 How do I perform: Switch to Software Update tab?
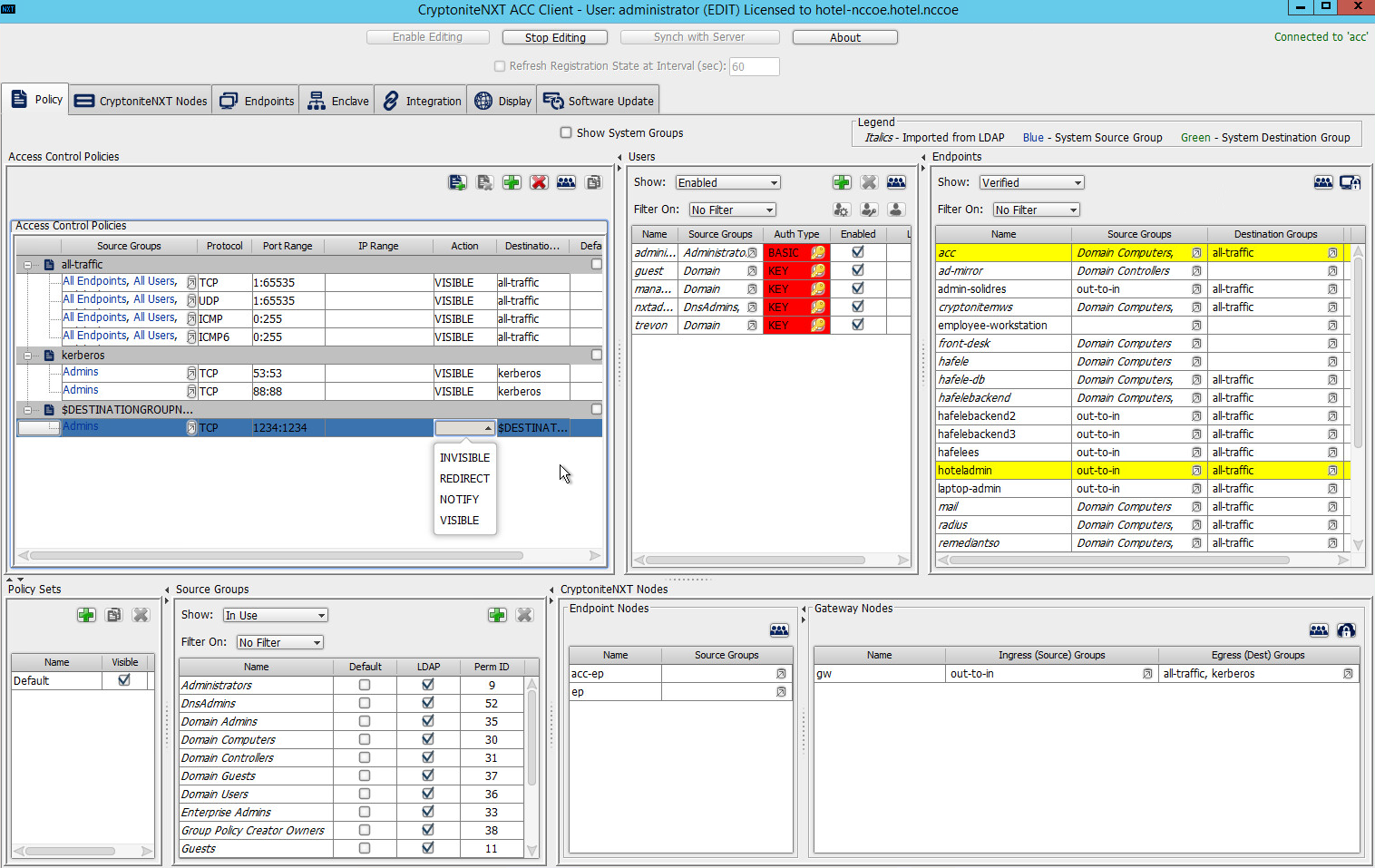[x=599, y=101]
